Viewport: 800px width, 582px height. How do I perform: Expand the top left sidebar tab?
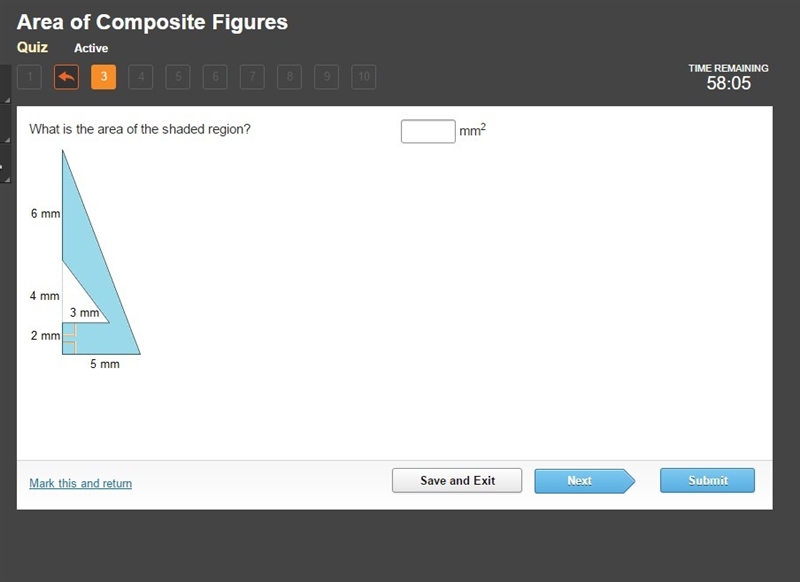coord(6,84)
